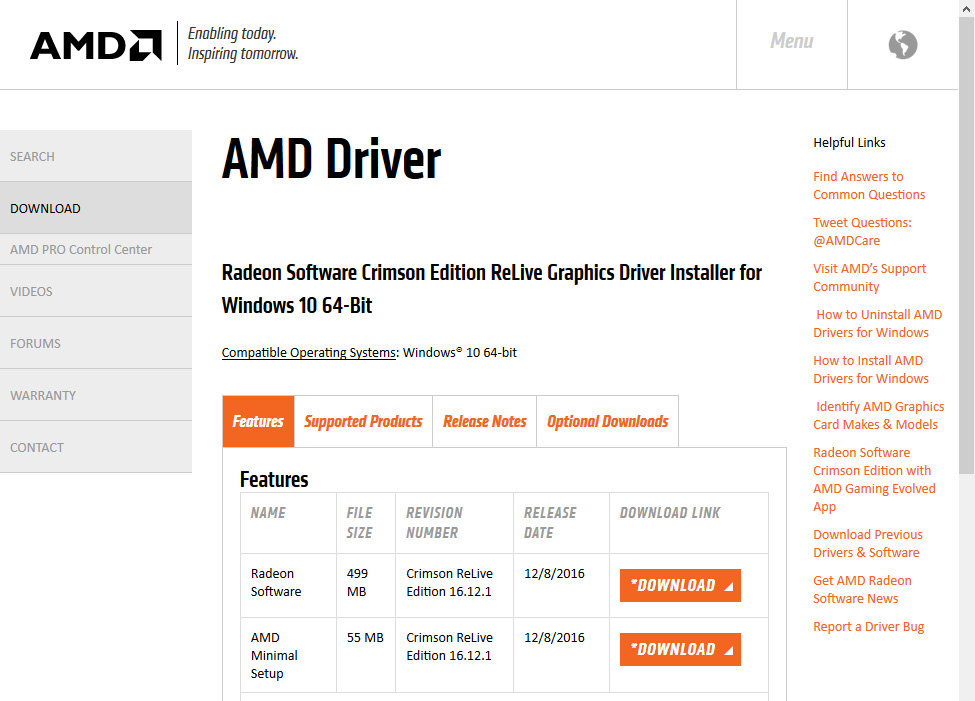Image resolution: width=975 pixels, height=701 pixels.
Task: Click Report a Driver Bug link
Action: tap(868, 627)
